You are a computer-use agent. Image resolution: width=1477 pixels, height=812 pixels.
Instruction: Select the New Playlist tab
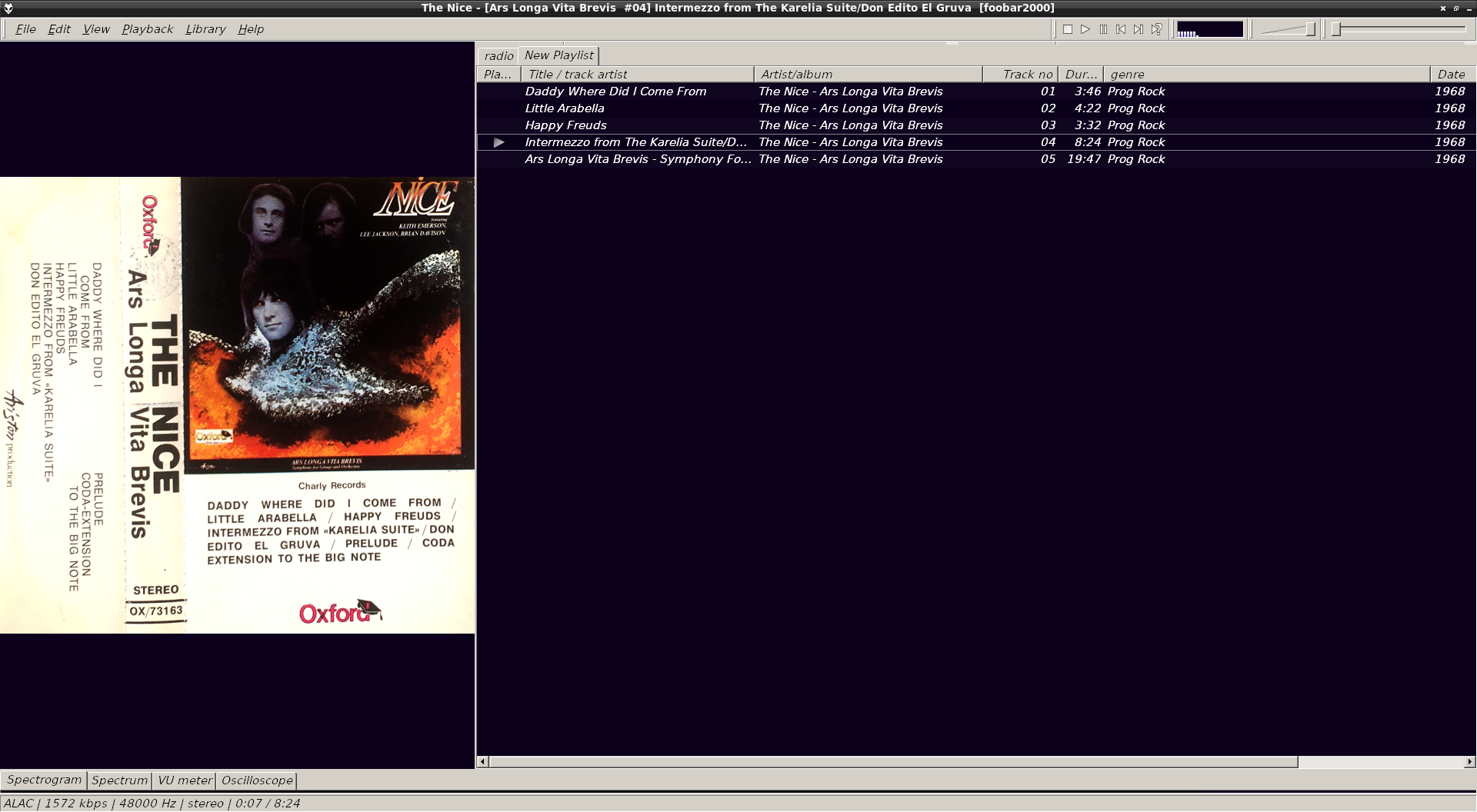click(x=559, y=55)
